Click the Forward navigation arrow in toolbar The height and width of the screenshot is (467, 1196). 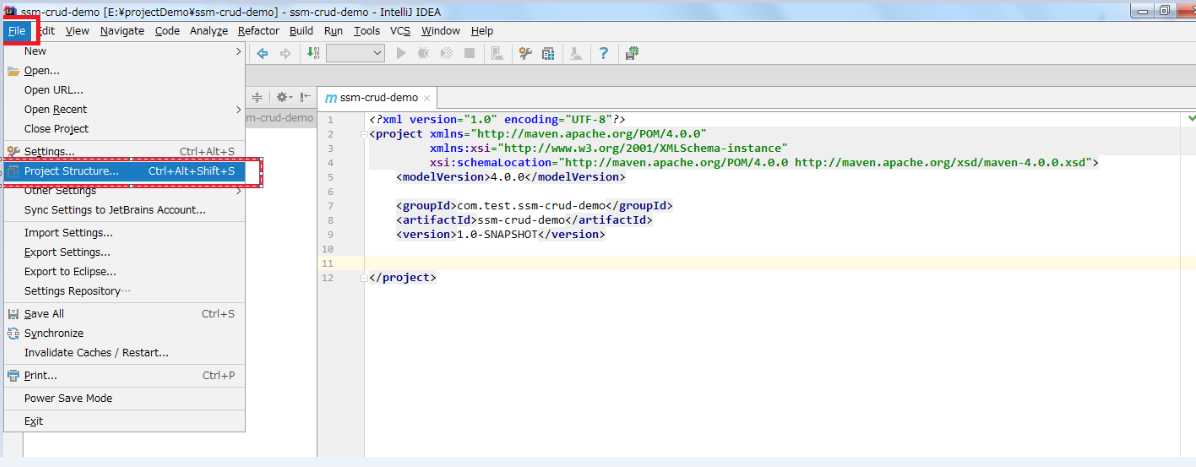click(285, 53)
